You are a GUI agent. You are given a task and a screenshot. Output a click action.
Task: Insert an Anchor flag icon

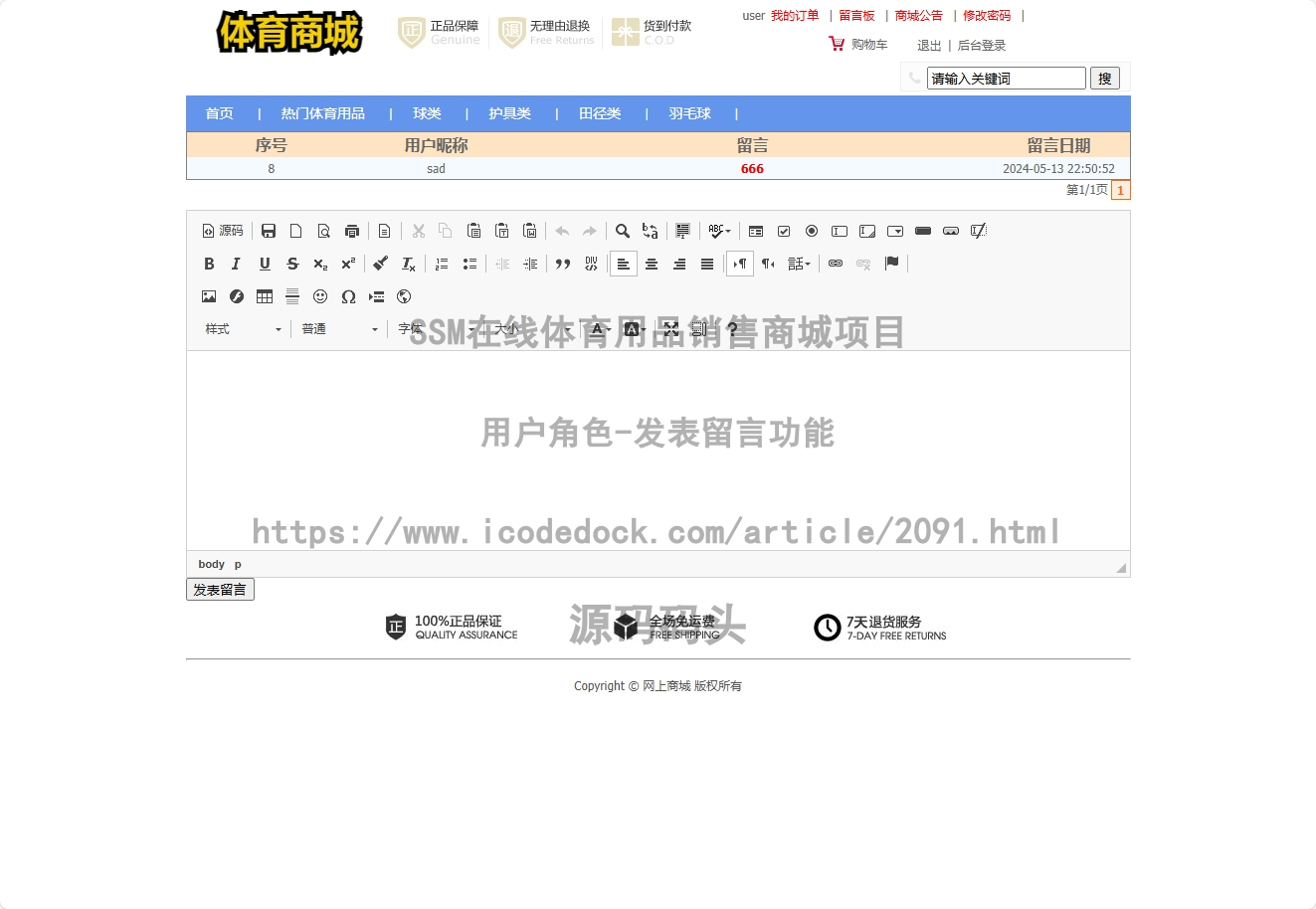891,264
